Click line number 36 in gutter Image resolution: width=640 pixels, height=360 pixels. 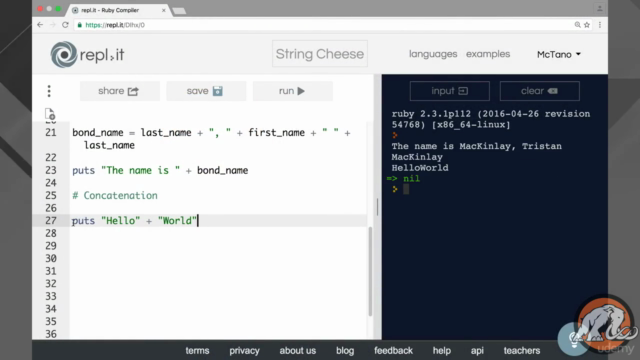tap(51, 334)
